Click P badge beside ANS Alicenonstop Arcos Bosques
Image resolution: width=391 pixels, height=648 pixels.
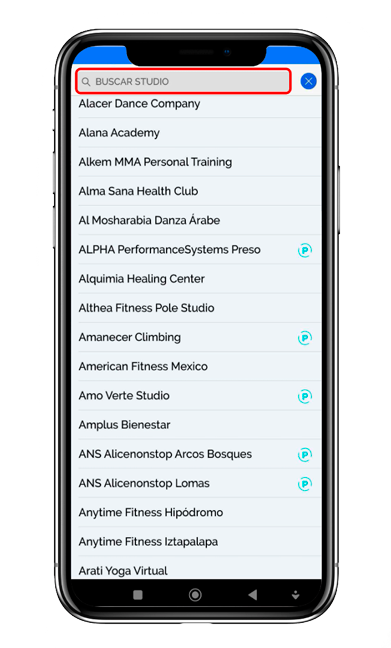[x=305, y=455]
